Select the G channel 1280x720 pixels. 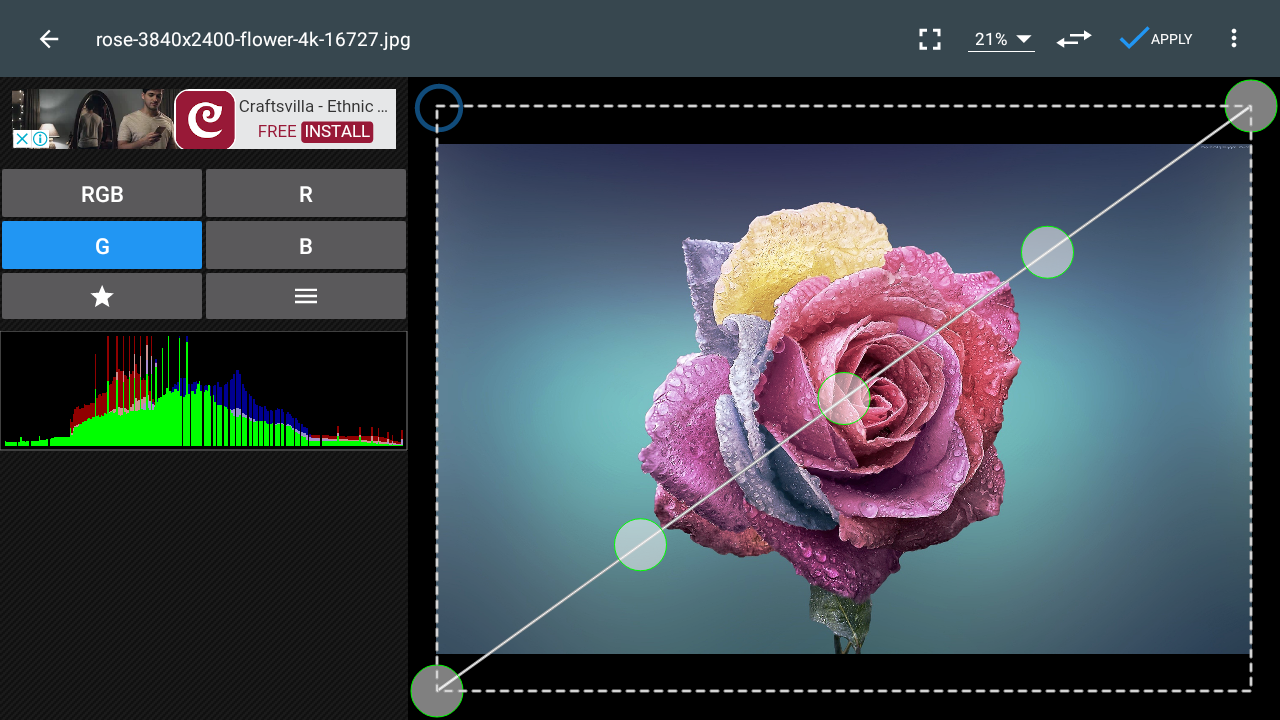pyautogui.click(x=102, y=246)
